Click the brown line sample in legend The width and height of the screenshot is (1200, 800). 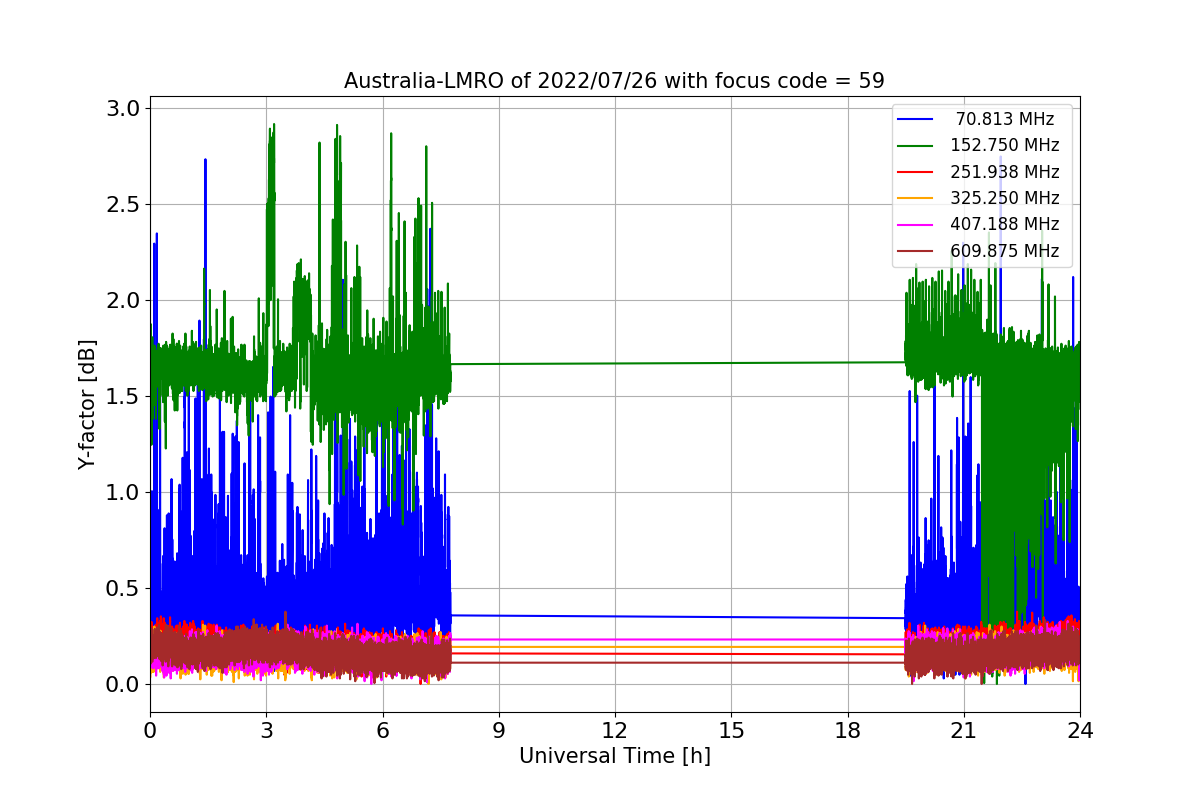pos(916,252)
